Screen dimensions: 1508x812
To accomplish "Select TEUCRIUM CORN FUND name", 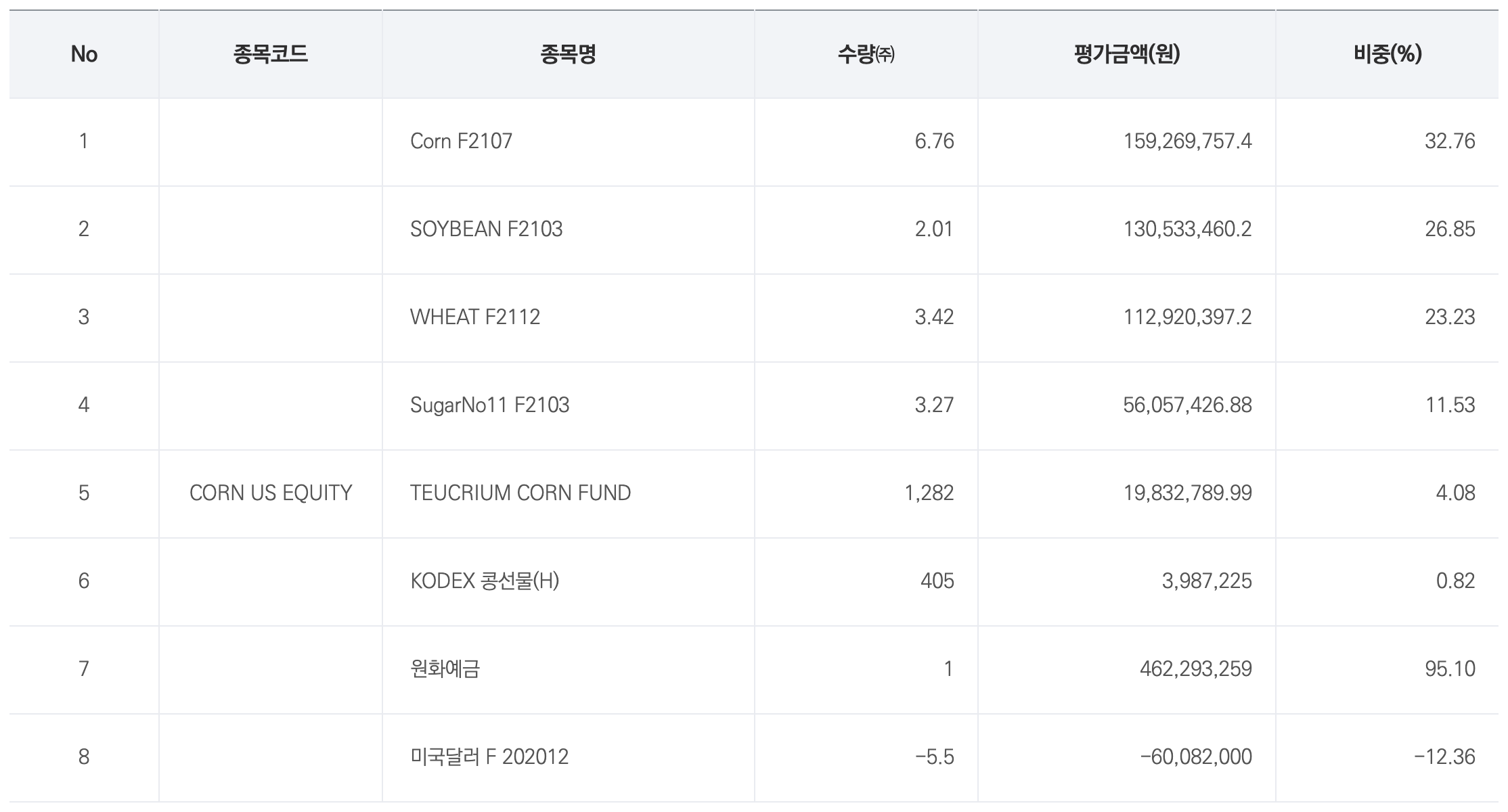I will 520,493.
